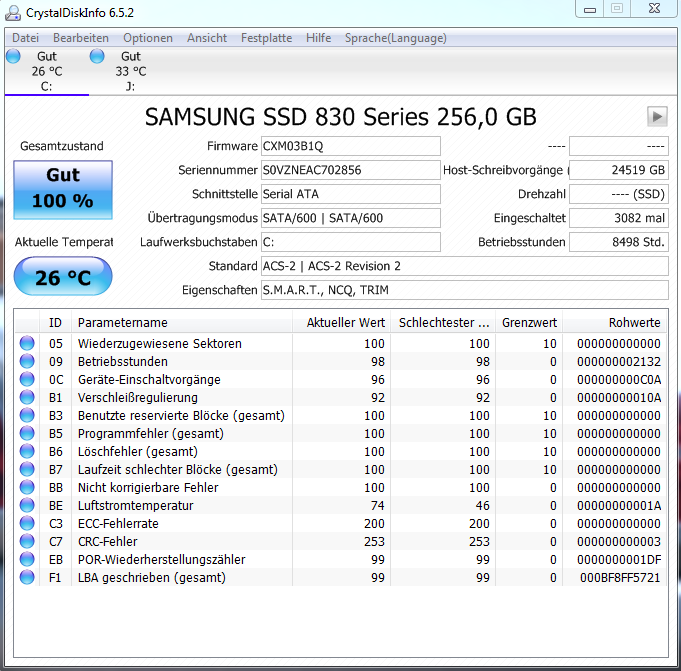The height and width of the screenshot is (671, 681).
Task: Click status icon of Programmfehler row
Action: 27,433
